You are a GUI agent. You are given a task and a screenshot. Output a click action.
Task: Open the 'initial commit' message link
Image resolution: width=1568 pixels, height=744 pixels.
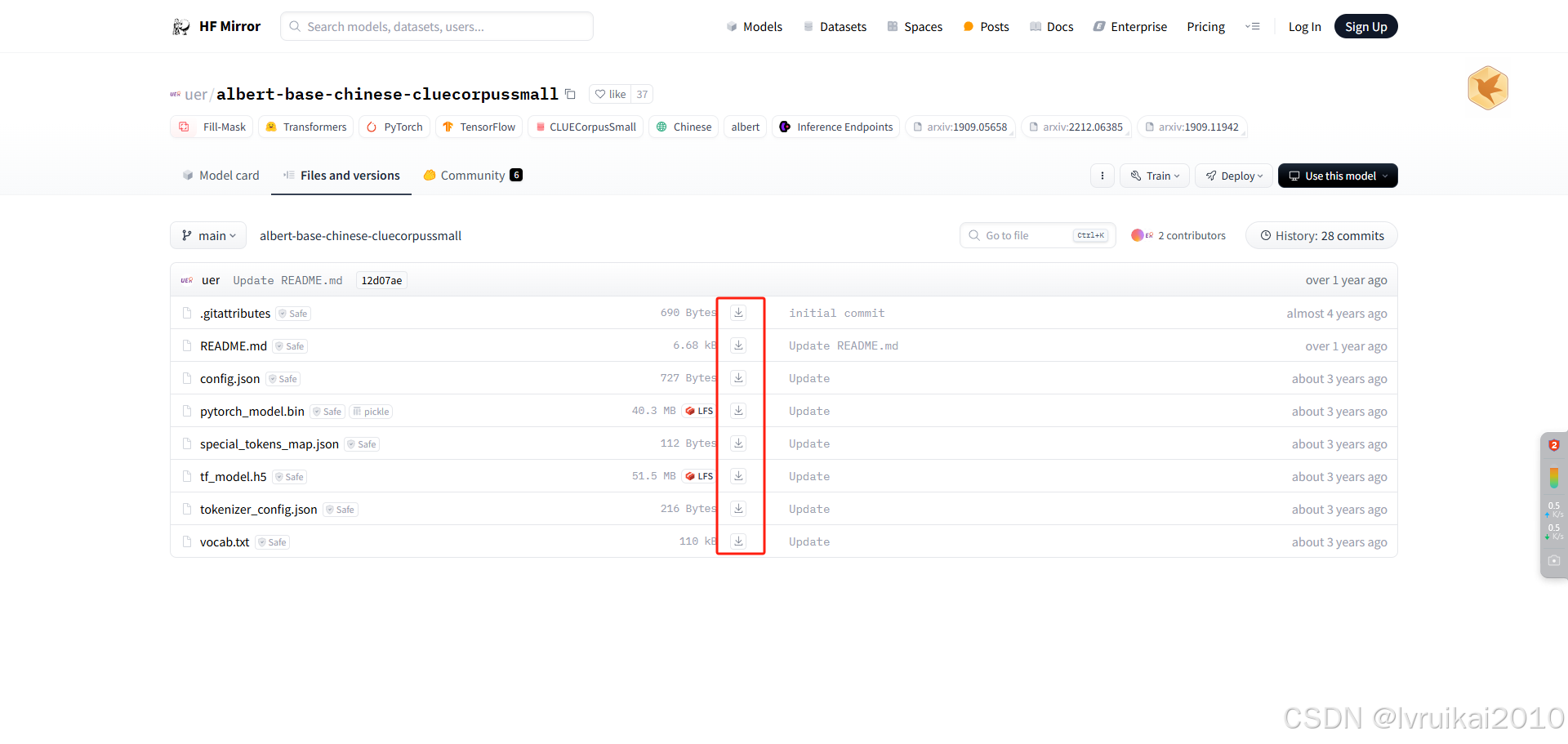[x=837, y=313]
